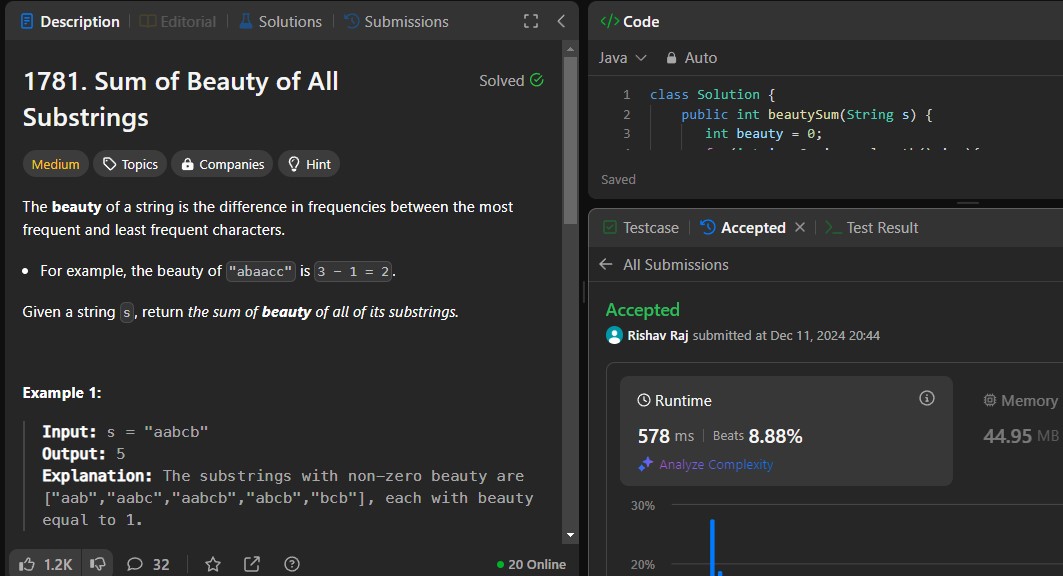The width and height of the screenshot is (1063, 576).
Task: Click Rishav Raj's avatar icon
Action: (x=614, y=335)
